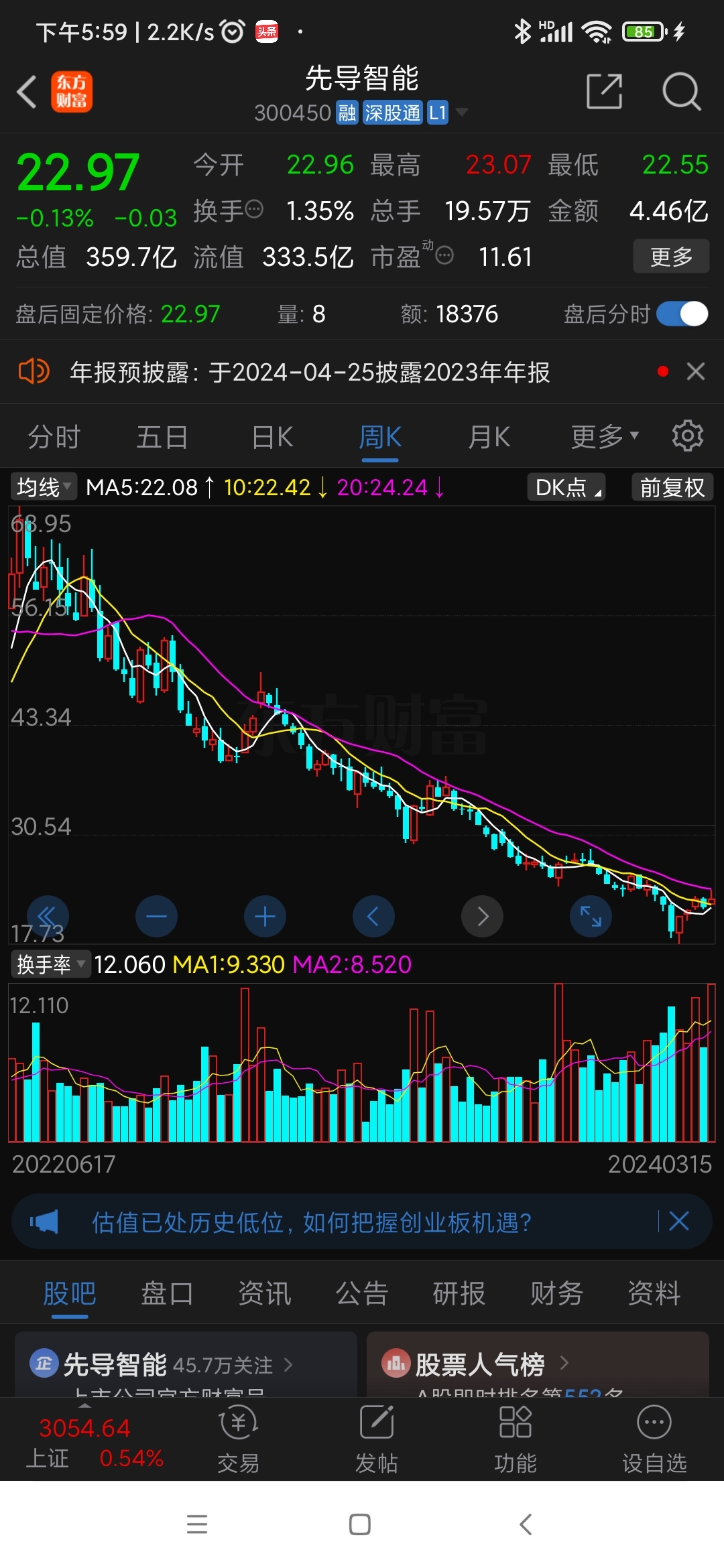Select the 股吧 tab

(x=70, y=1295)
